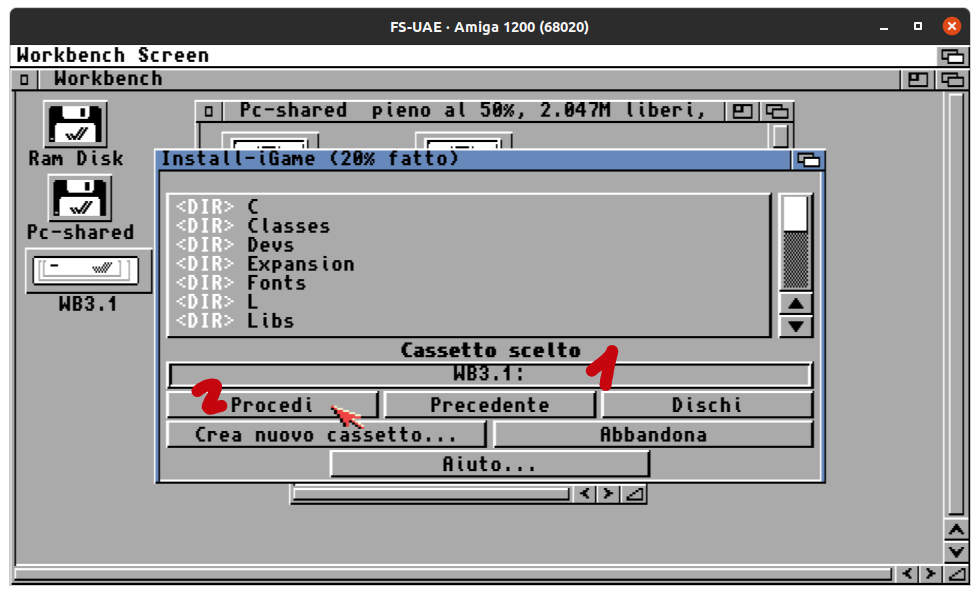
Task: Click Pc-shared window zoom gadget
Action: point(742,111)
